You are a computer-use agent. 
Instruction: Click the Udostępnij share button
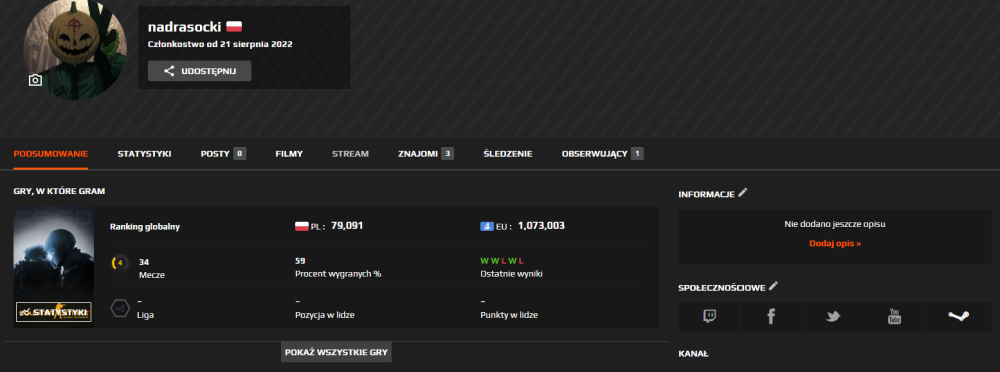point(200,71)
